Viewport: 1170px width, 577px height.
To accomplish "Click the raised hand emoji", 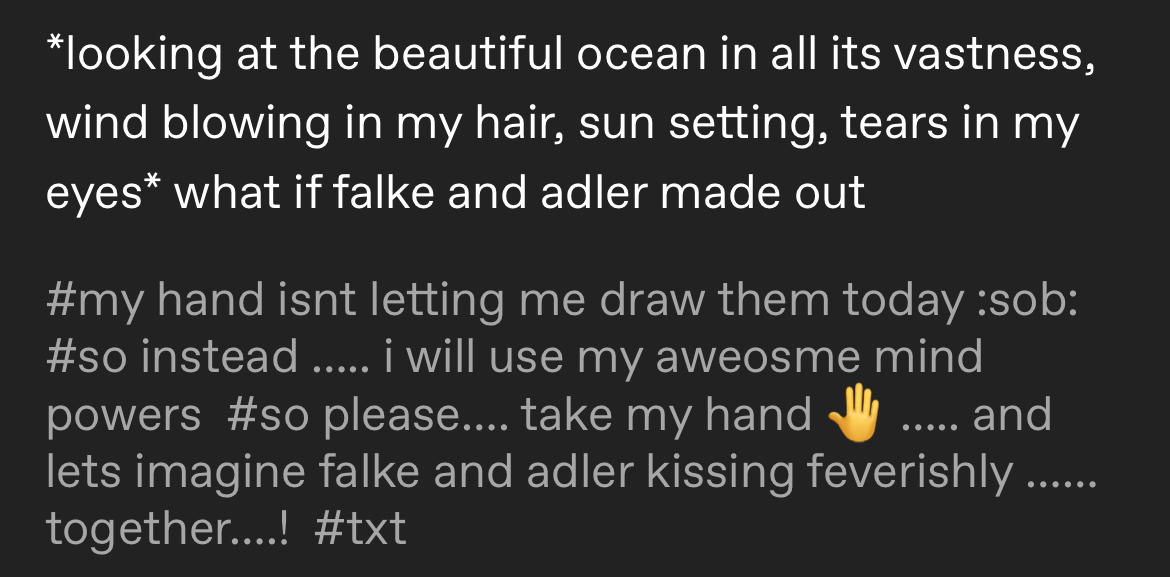I will 856,415.
